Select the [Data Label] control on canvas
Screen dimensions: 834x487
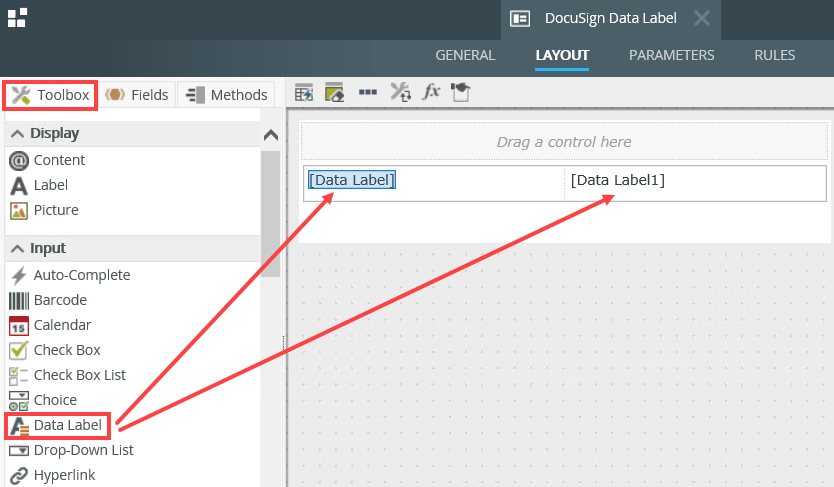(352, 180)
